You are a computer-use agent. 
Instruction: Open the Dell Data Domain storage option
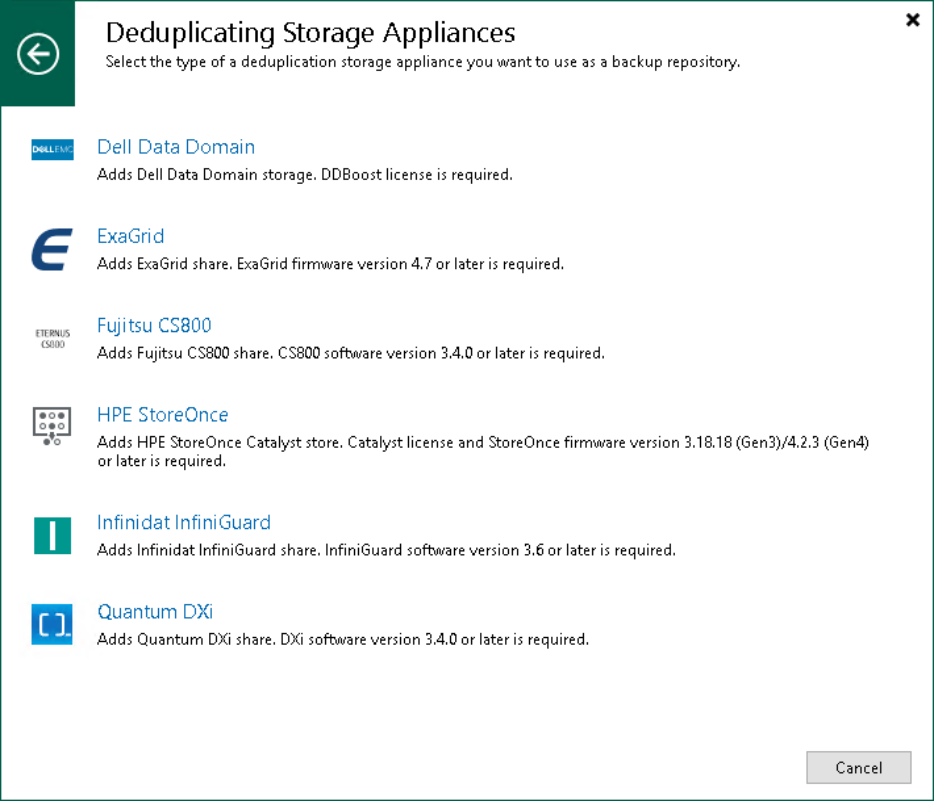click(176, 147)
